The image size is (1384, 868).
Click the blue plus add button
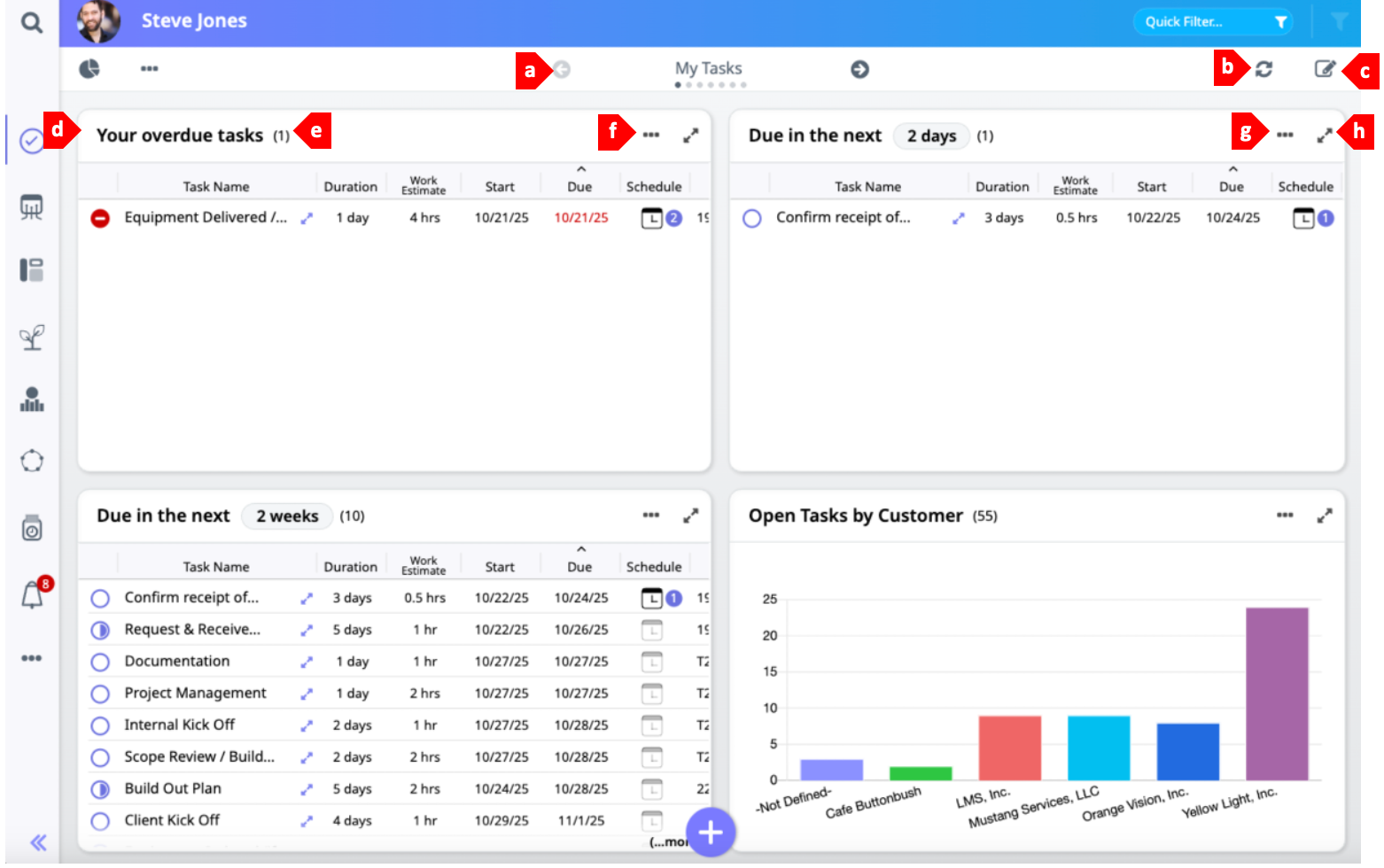[x=711, y=833]
